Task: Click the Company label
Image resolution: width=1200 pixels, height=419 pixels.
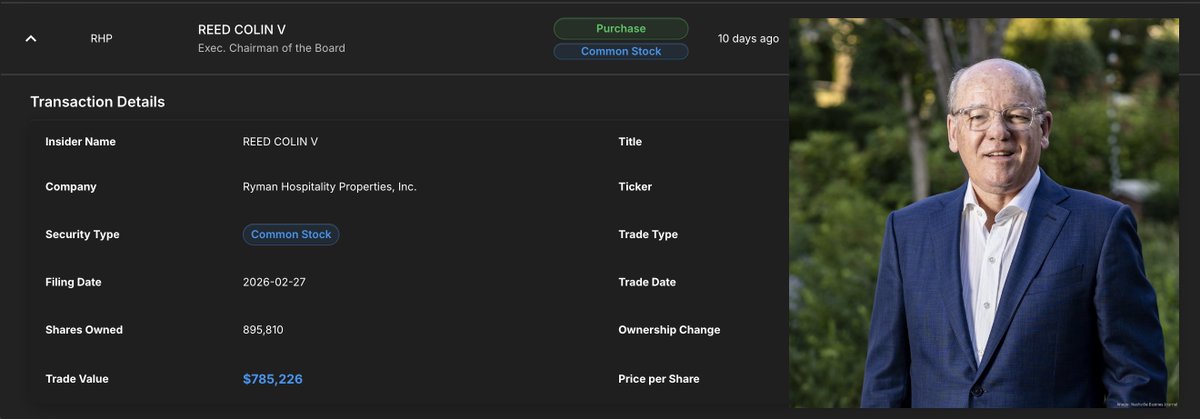Action: [x=71, y=187]
